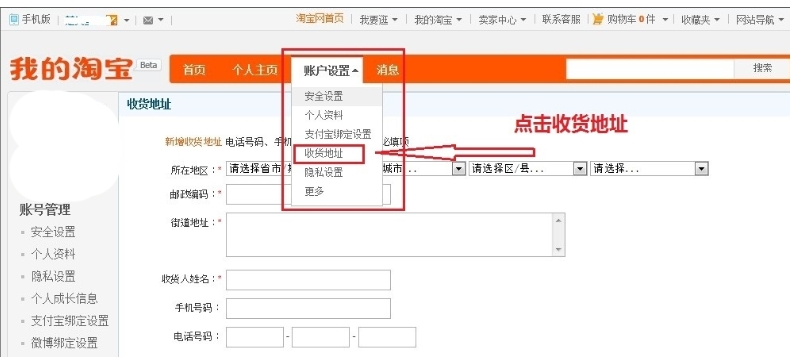Go to the 首页 tab
The image size is (794, 363).
click(x=194, y=70)
